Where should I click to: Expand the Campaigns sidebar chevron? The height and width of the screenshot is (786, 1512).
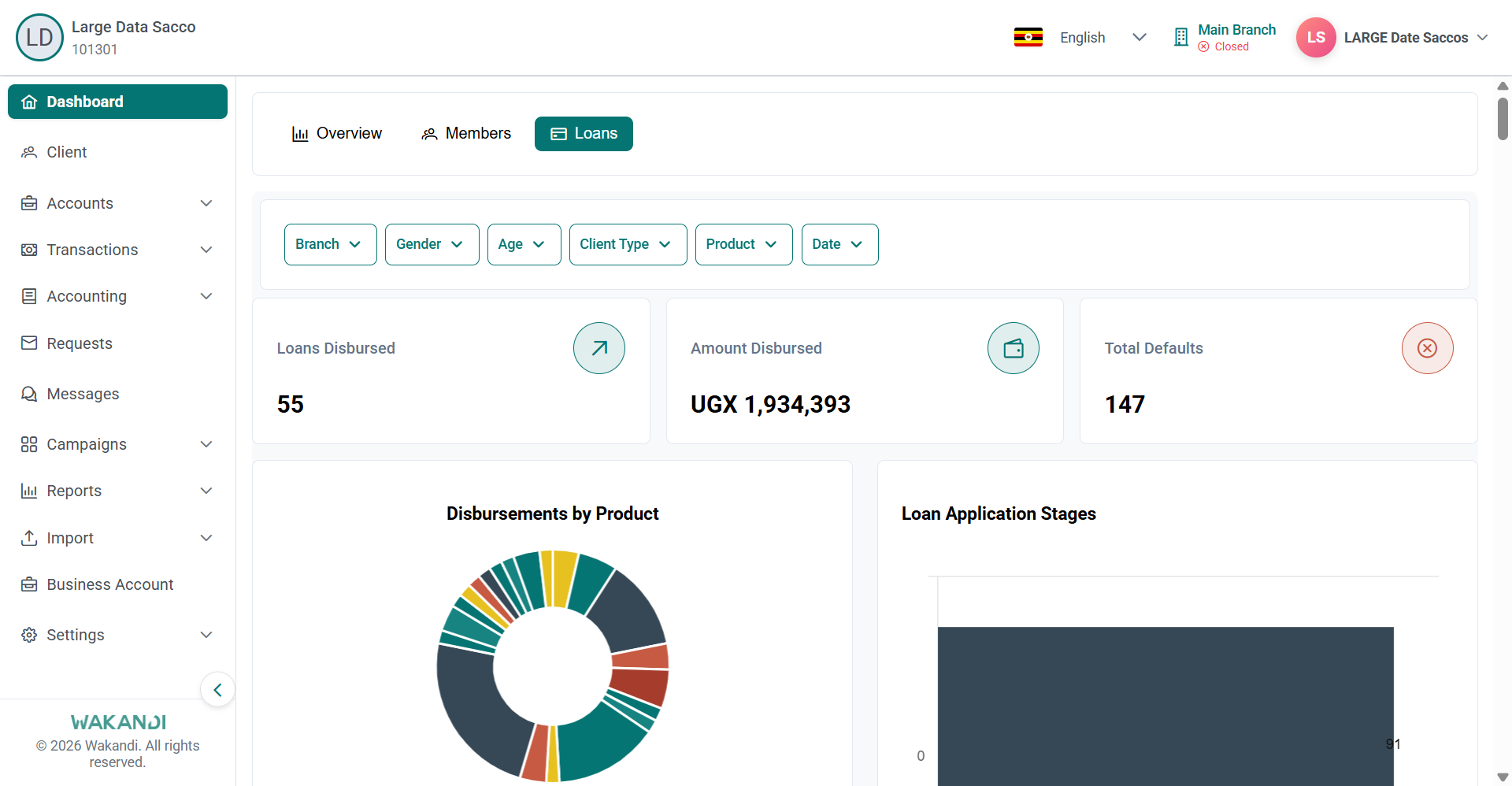coord(206,444)
